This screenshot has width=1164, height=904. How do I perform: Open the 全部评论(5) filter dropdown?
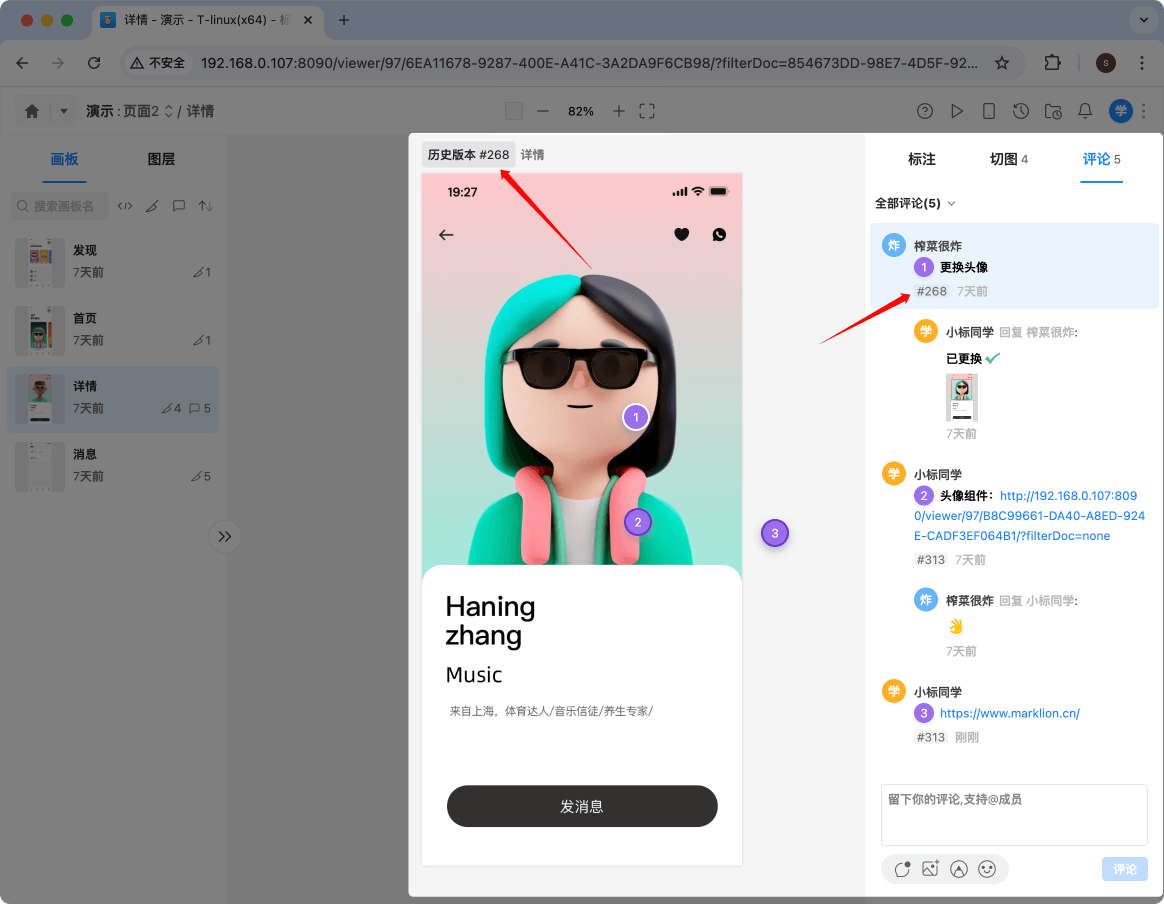point(915,202)
